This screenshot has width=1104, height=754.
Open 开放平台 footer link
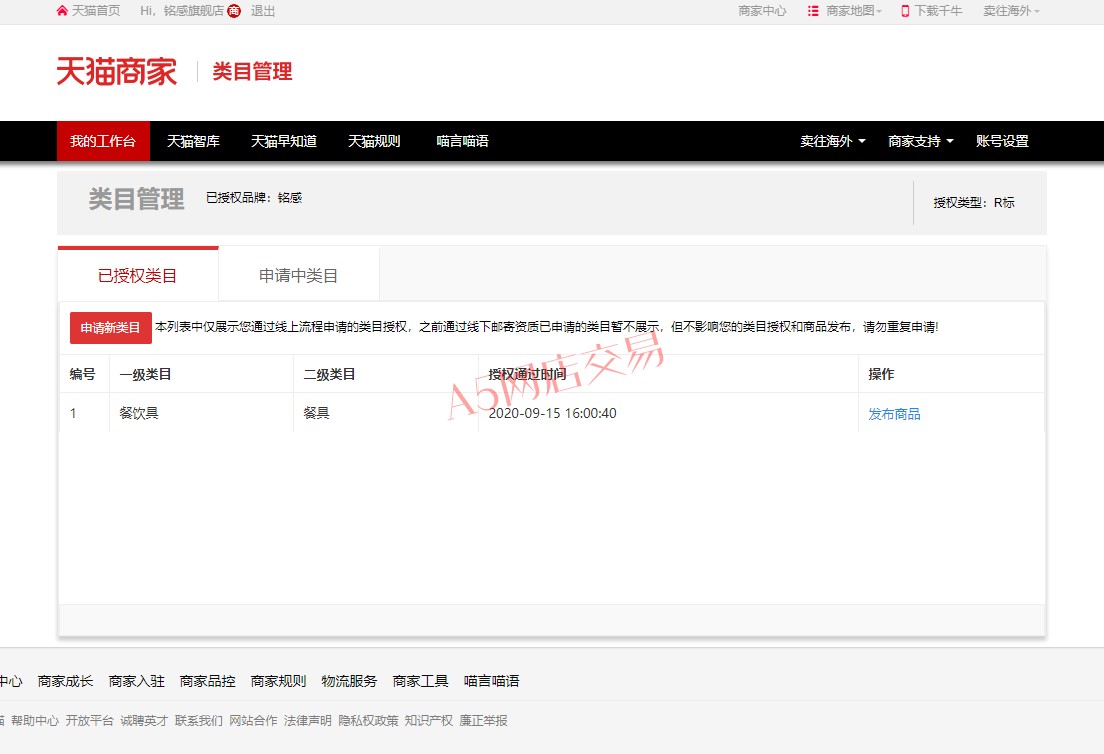[89, 720]
